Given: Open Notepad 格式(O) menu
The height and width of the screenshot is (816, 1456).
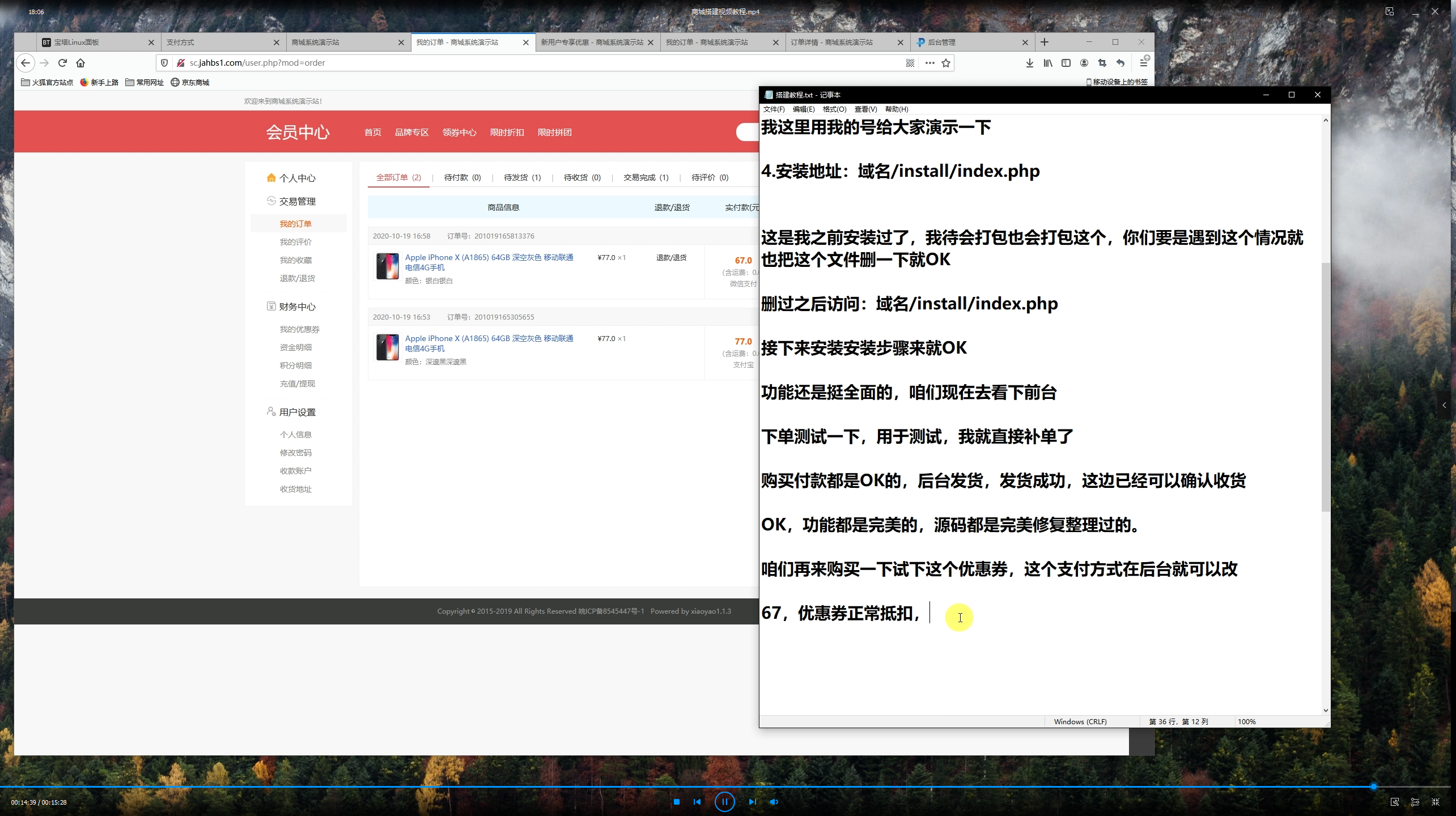Looking at the screenshot, I should [834, 109].
